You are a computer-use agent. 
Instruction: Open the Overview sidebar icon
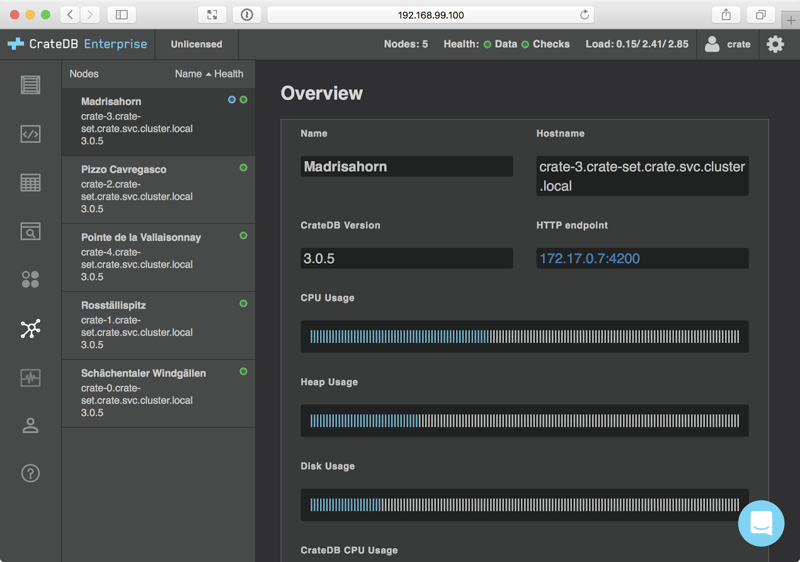pyautogui.click(x=30, y=85)
